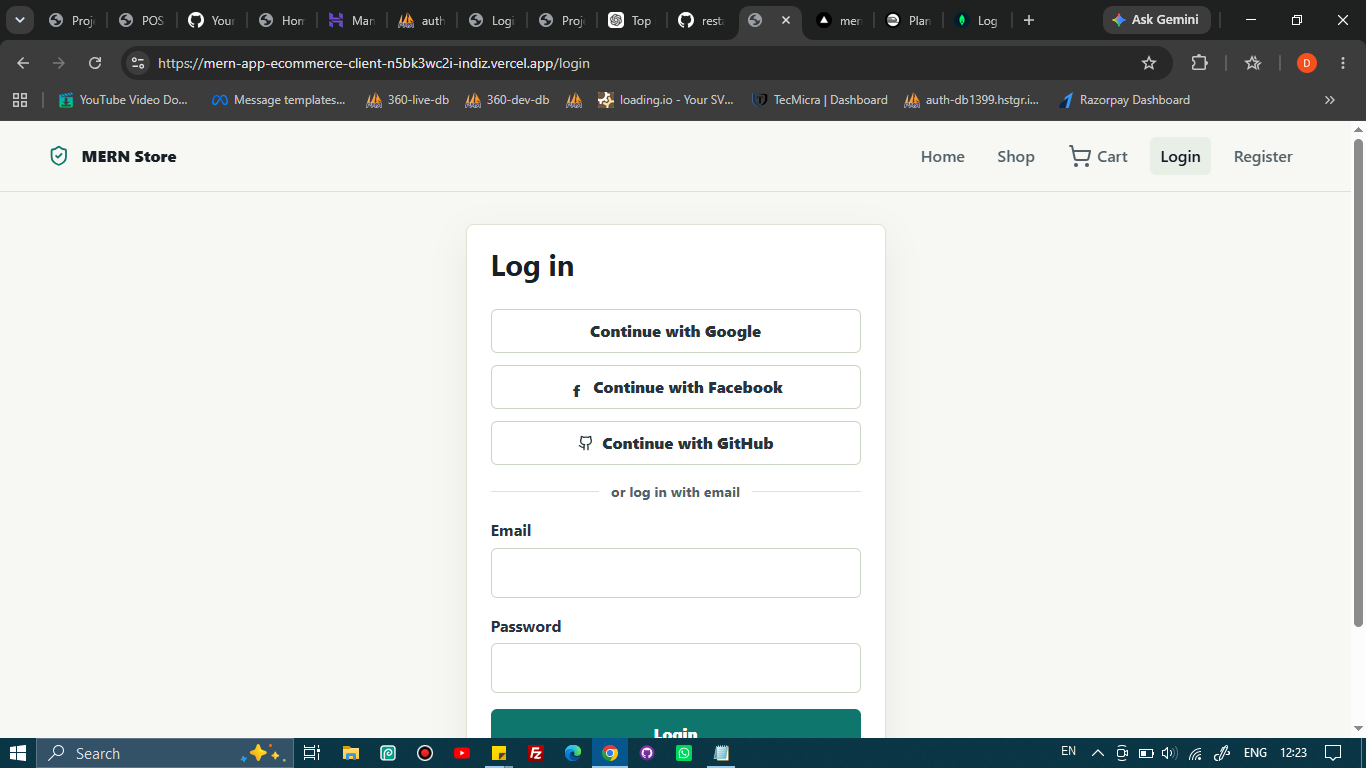Open the apps grid icon in bookmarks bar
The width and height of the screenshot is (1366, 768).
tap(20, 100)
